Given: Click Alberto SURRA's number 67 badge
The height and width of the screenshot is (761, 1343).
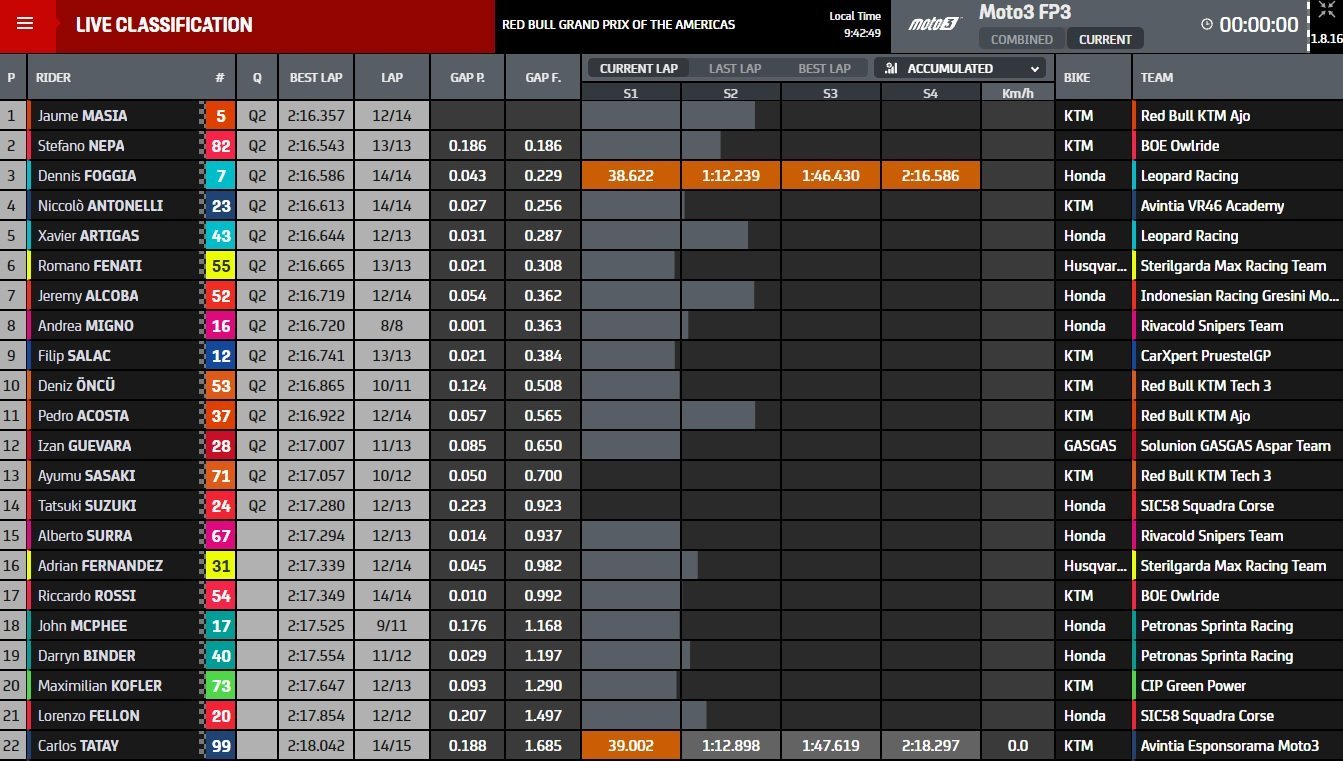Looking at the screenshot, I should (x=220, y=535).
